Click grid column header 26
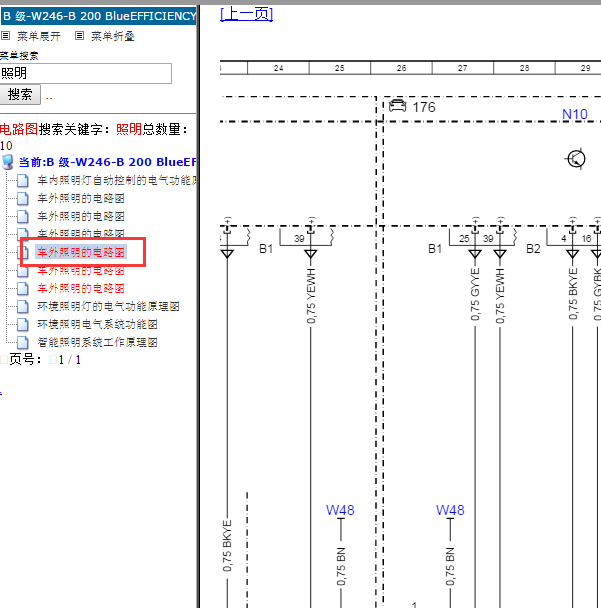Image resolution: width=601 pixels, height=608 pixels. pos(401,68)
